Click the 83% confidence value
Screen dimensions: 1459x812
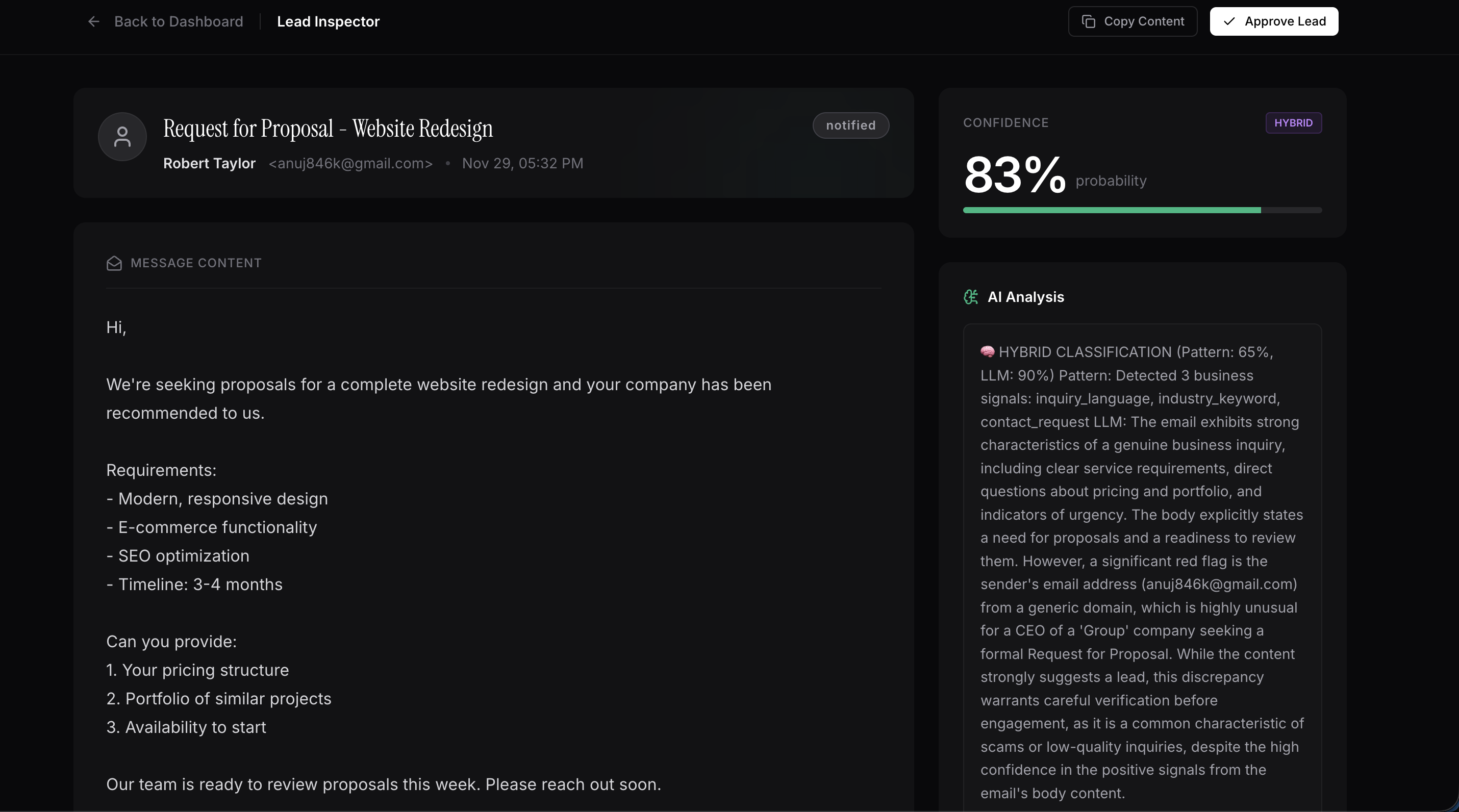1014,175
